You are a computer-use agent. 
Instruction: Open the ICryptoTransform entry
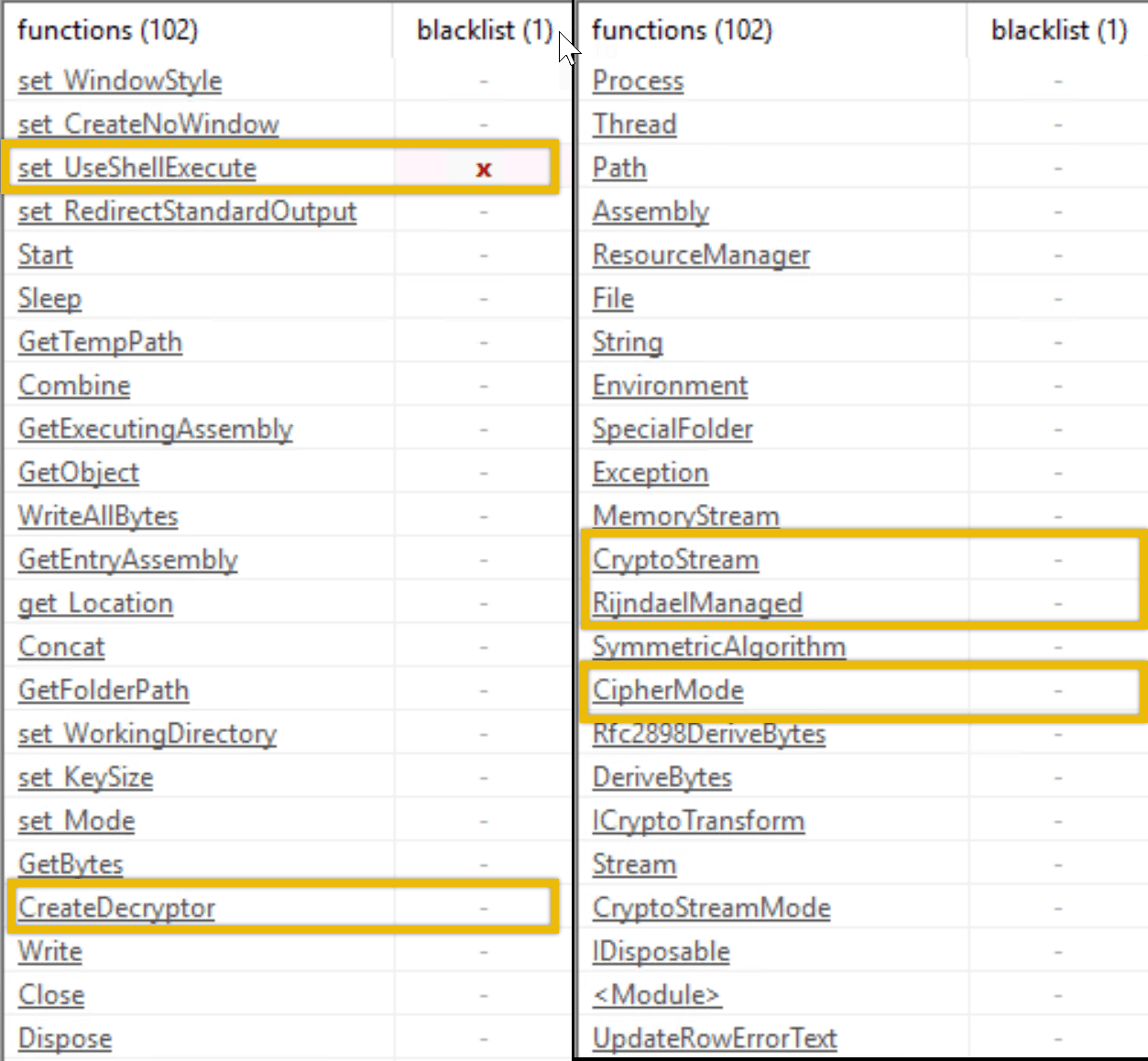tap(698, 821)
